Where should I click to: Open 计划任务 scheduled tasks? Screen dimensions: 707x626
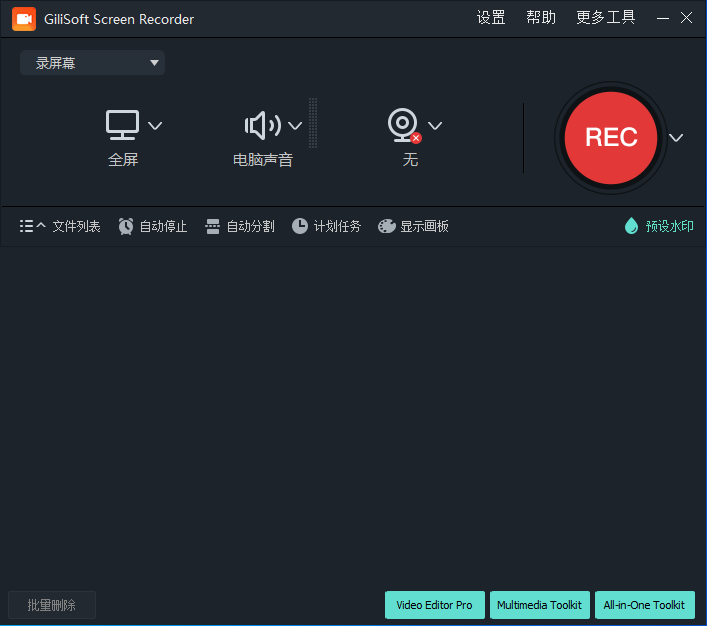[x=337, y=226]
